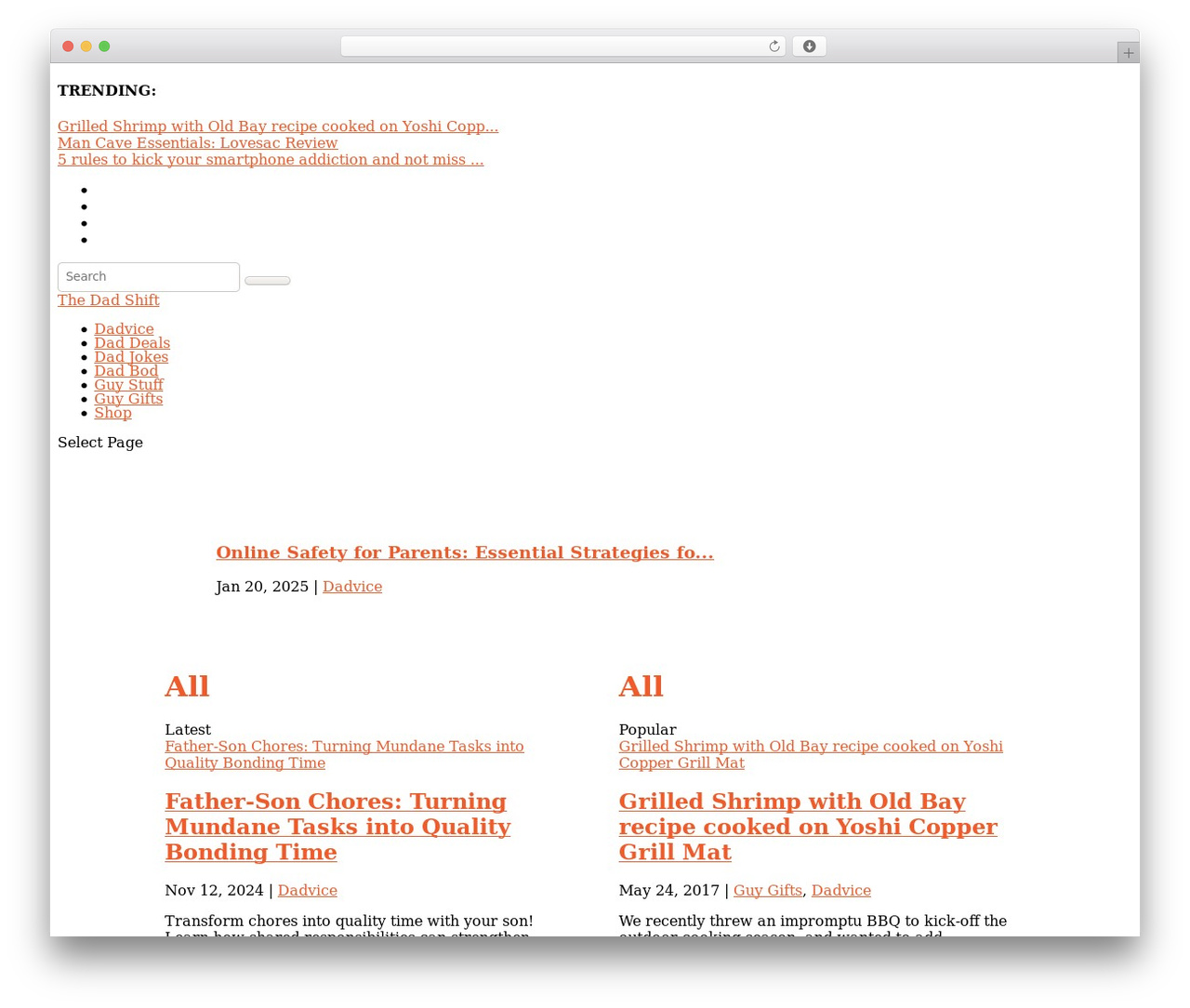Open the bold Father-Son Chores article heading
The width and height of the screenshot is (1190, 1008).
[x=337, y=827]
